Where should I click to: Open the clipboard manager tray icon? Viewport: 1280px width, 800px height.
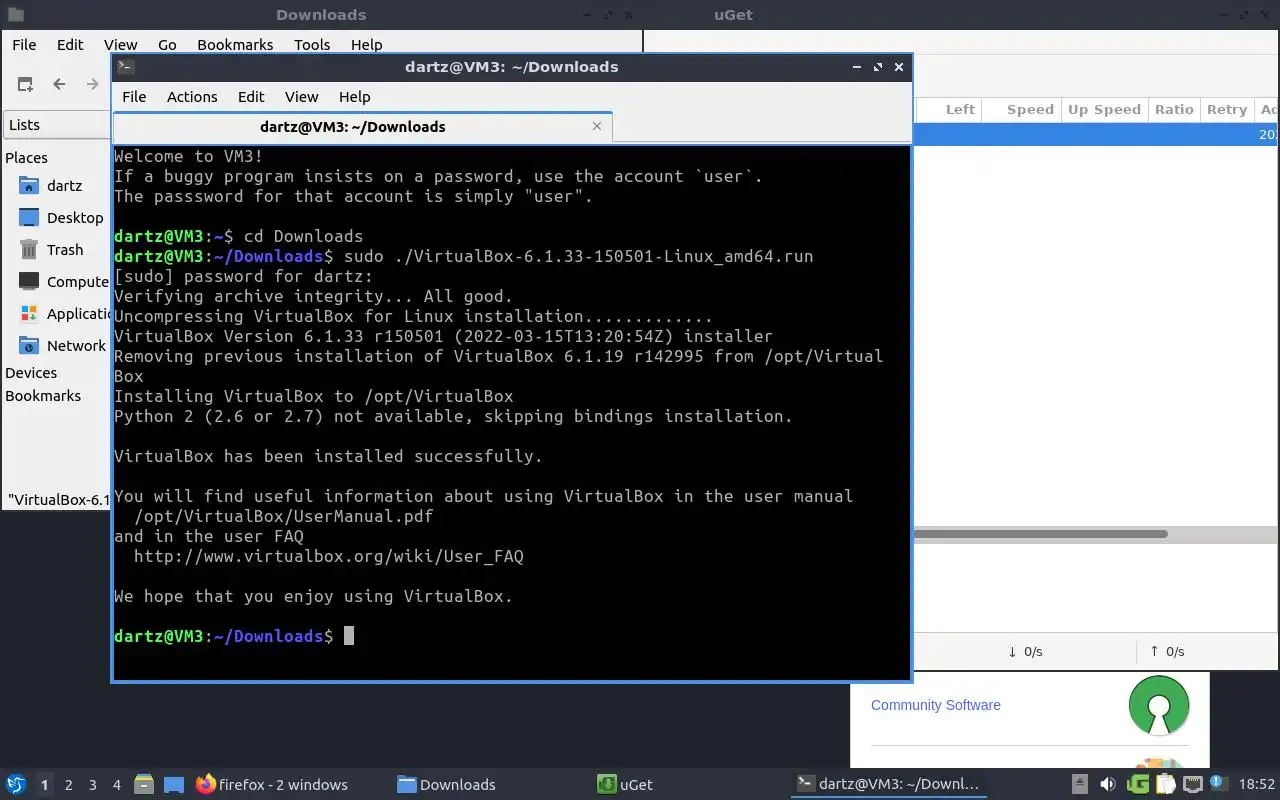pyautogui.click(x=1165, y=785)
